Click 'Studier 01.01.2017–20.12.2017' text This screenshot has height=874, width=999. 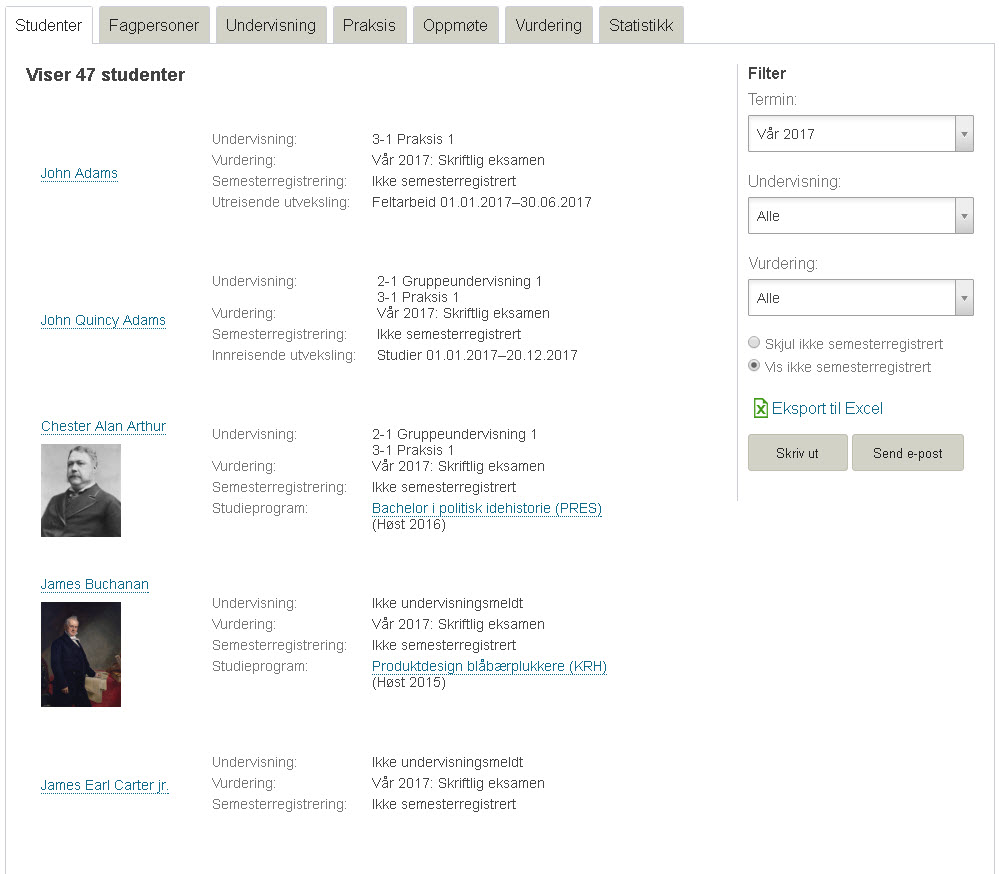click(x=477, y=355)
